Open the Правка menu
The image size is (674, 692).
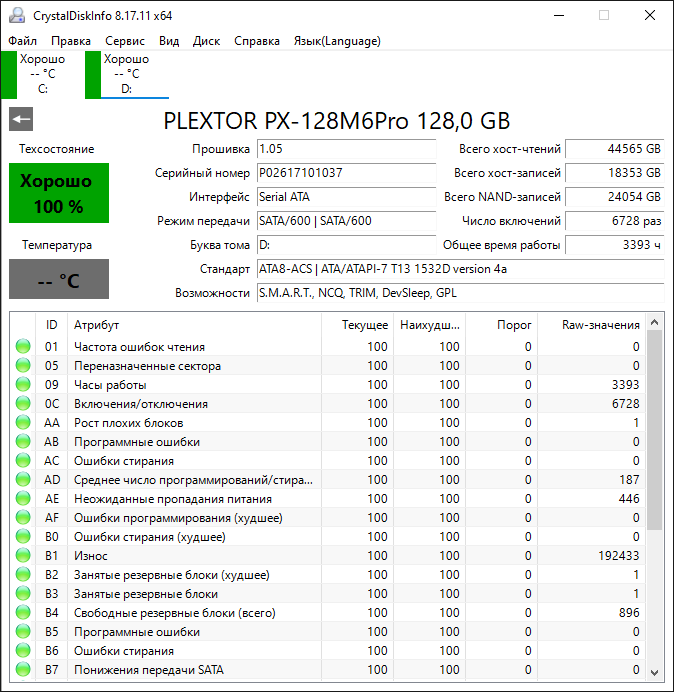coord(71,41)
